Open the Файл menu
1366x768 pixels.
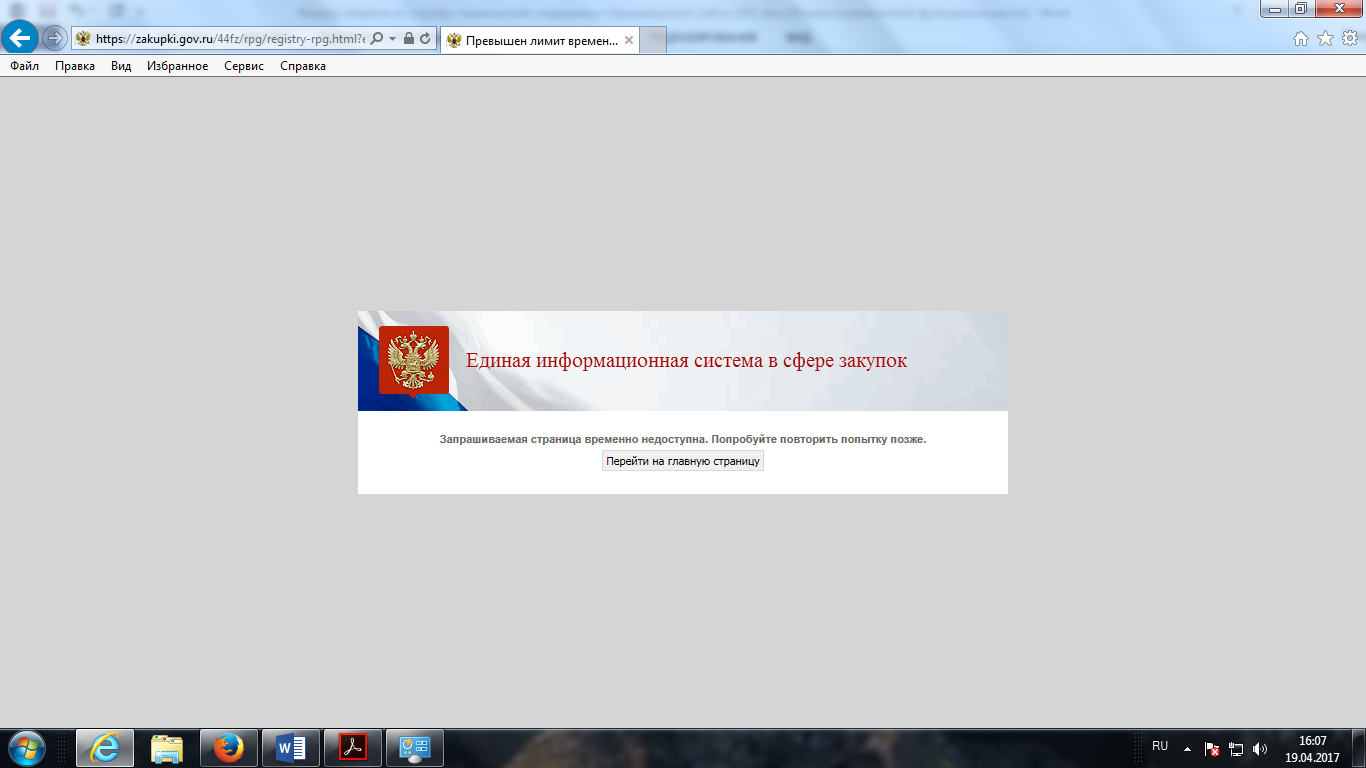tap(25, 66)
